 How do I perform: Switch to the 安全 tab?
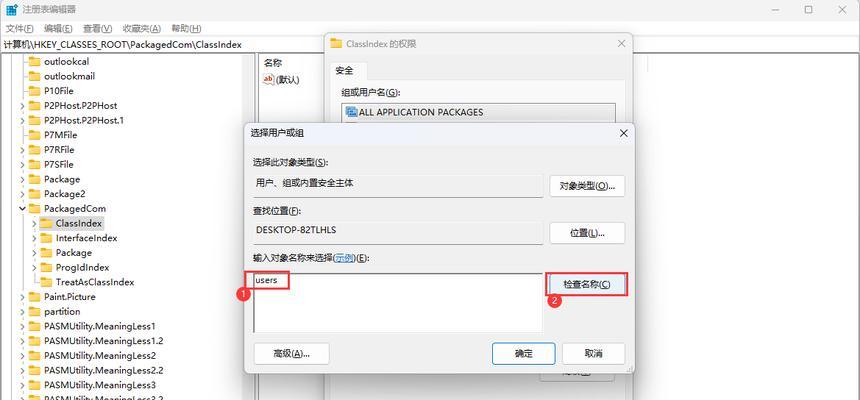(x=344, y=70)
